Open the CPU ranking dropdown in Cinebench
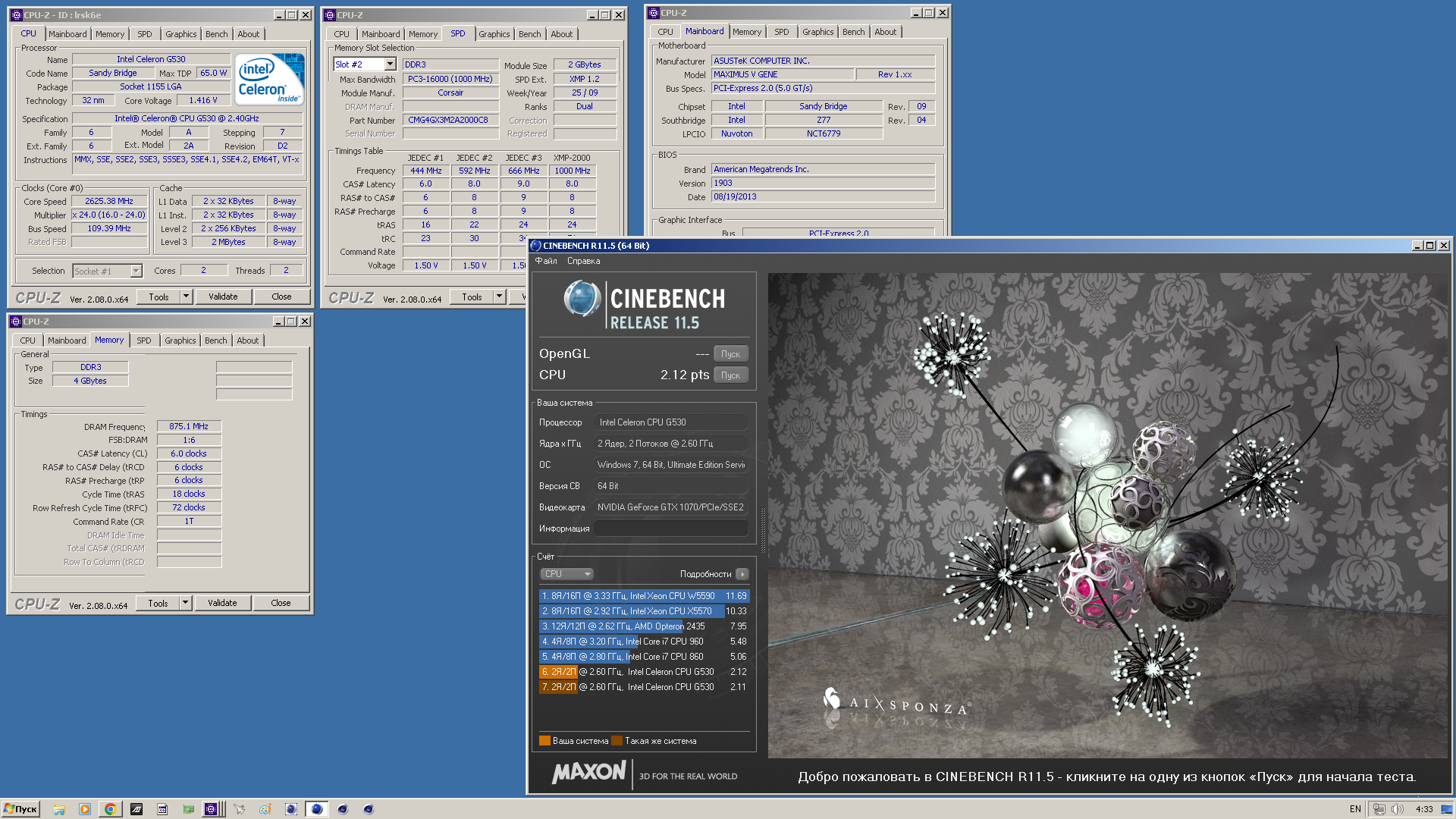Screen dimensions: 1456x819 coord(566,574)
